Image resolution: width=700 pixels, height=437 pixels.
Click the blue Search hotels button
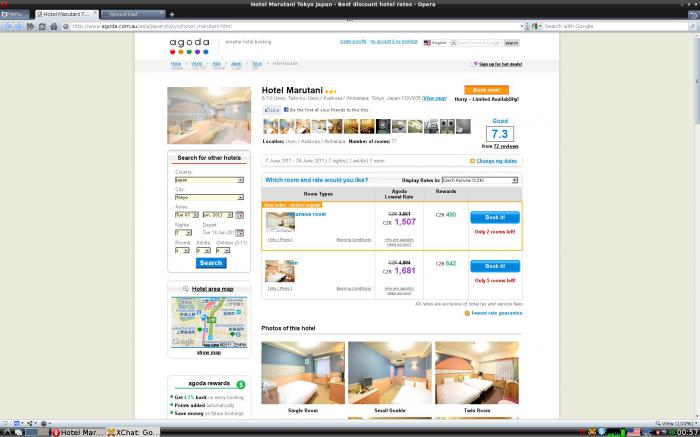(211, 263)
